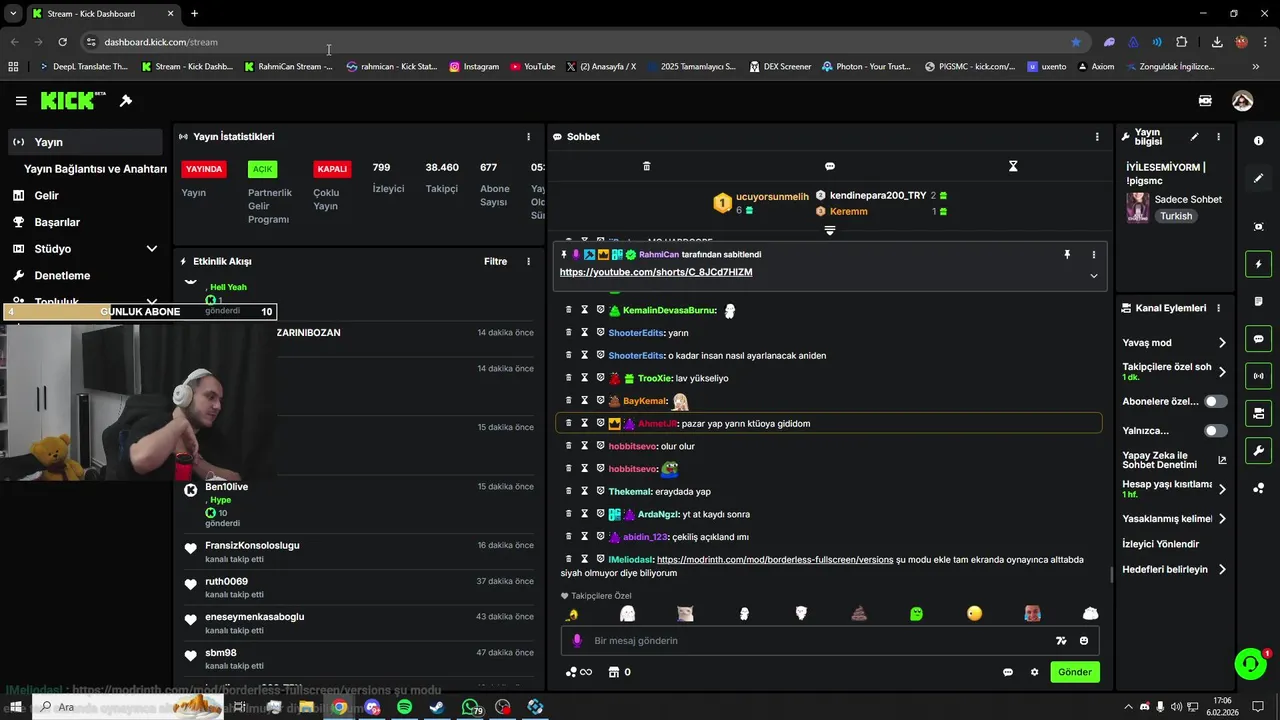
Task: Open the user profile avatar at top right
Action: 1242,101
